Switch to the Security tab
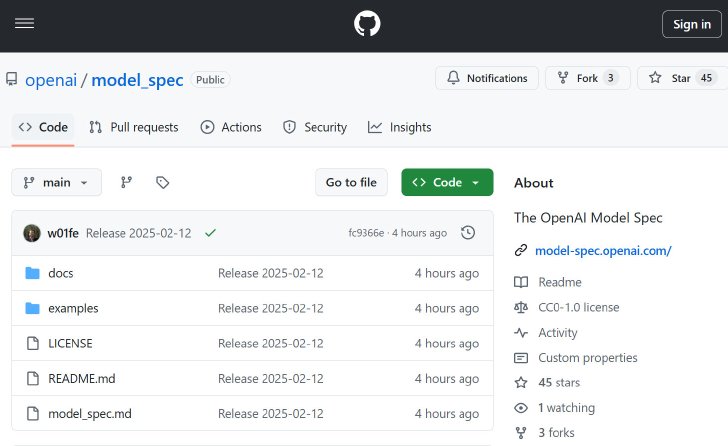Viewport: 728px width, 446px height. point(315,127)
